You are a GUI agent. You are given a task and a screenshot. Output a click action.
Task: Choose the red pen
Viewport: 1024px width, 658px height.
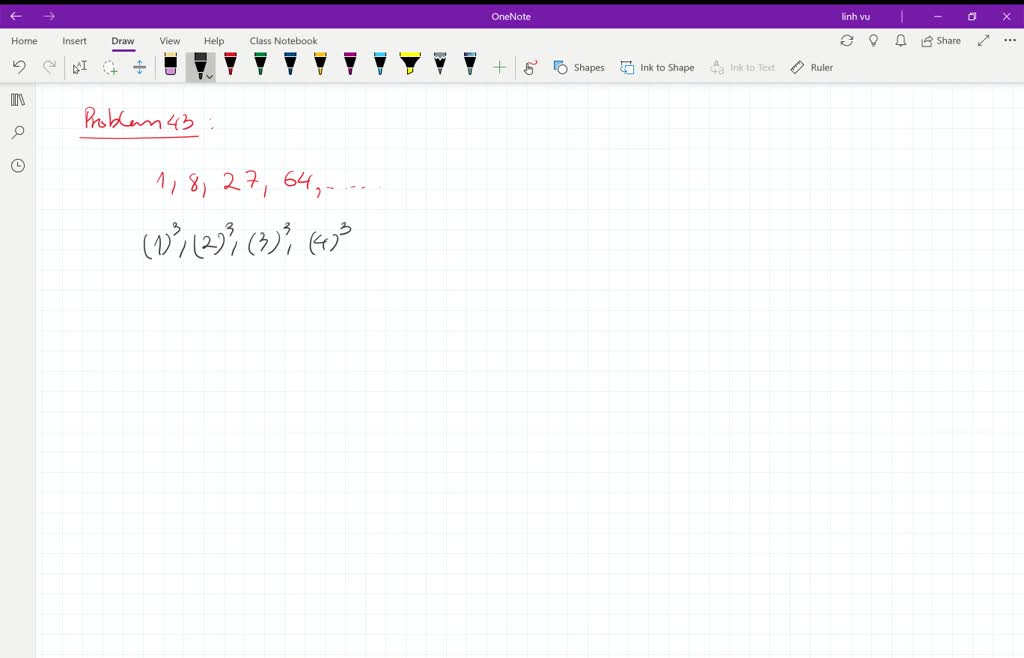point(231,65)
